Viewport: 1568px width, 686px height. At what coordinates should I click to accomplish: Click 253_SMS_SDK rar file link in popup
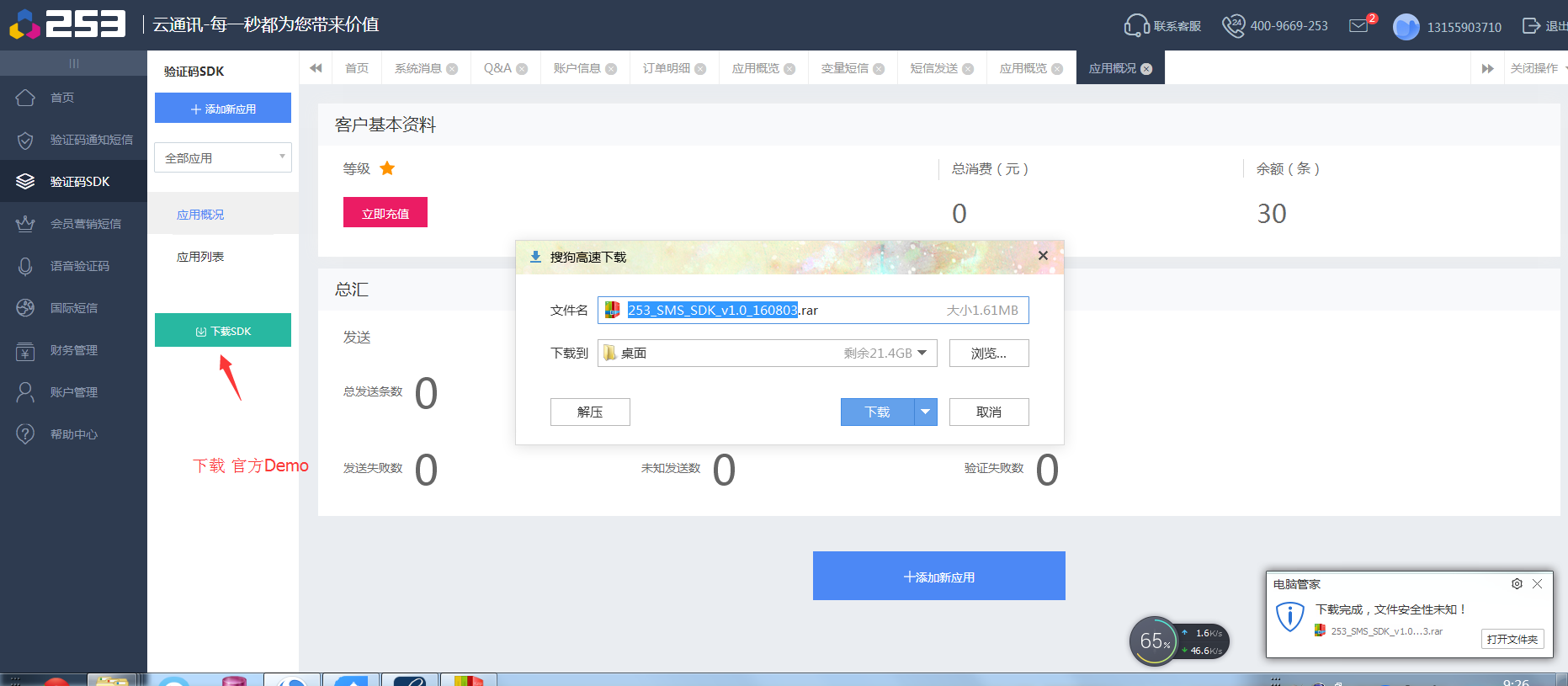point(1386,631)
